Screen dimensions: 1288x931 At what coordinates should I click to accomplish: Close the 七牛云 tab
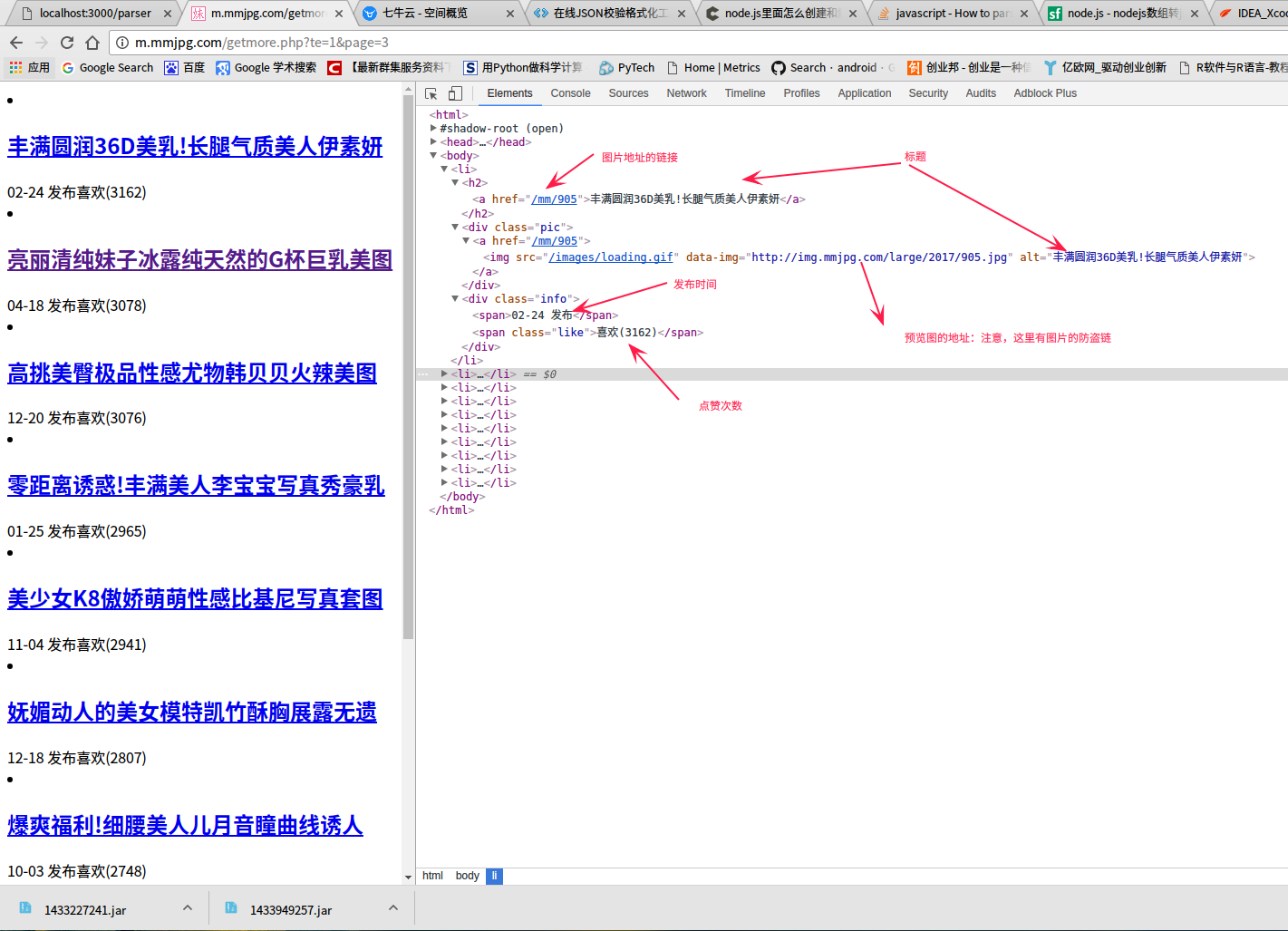coord(510,14)
